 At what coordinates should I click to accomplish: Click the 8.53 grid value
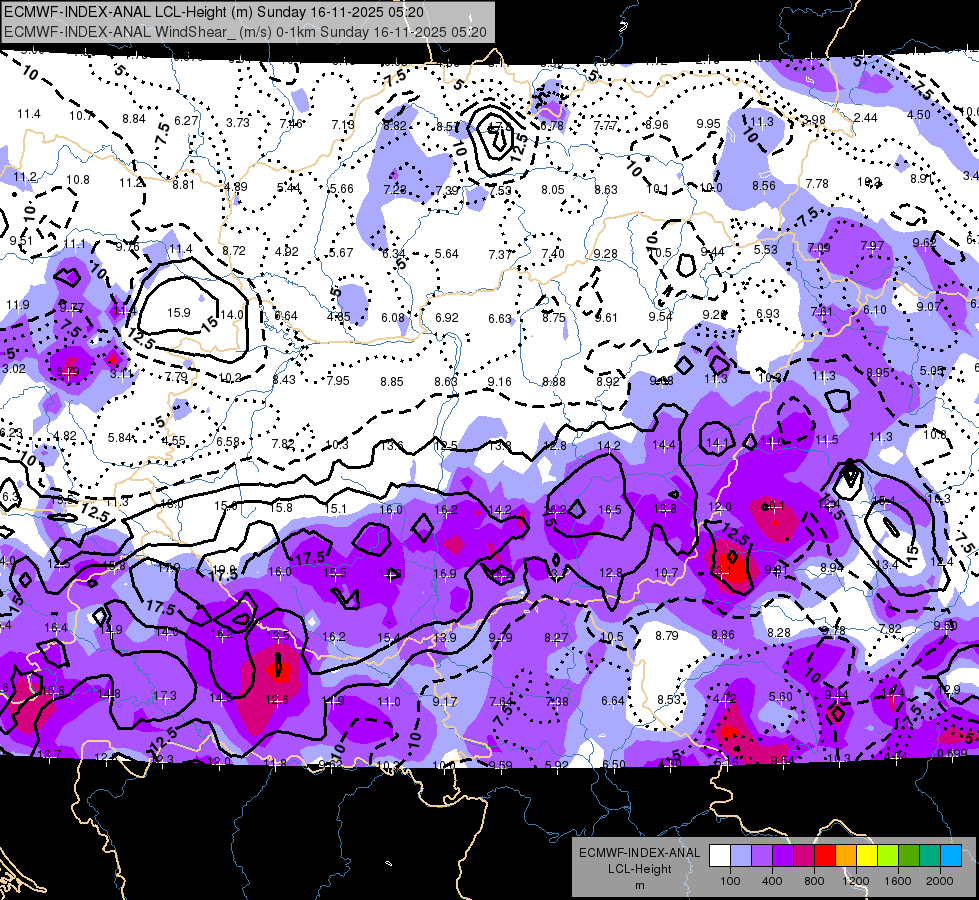(669, 700)
